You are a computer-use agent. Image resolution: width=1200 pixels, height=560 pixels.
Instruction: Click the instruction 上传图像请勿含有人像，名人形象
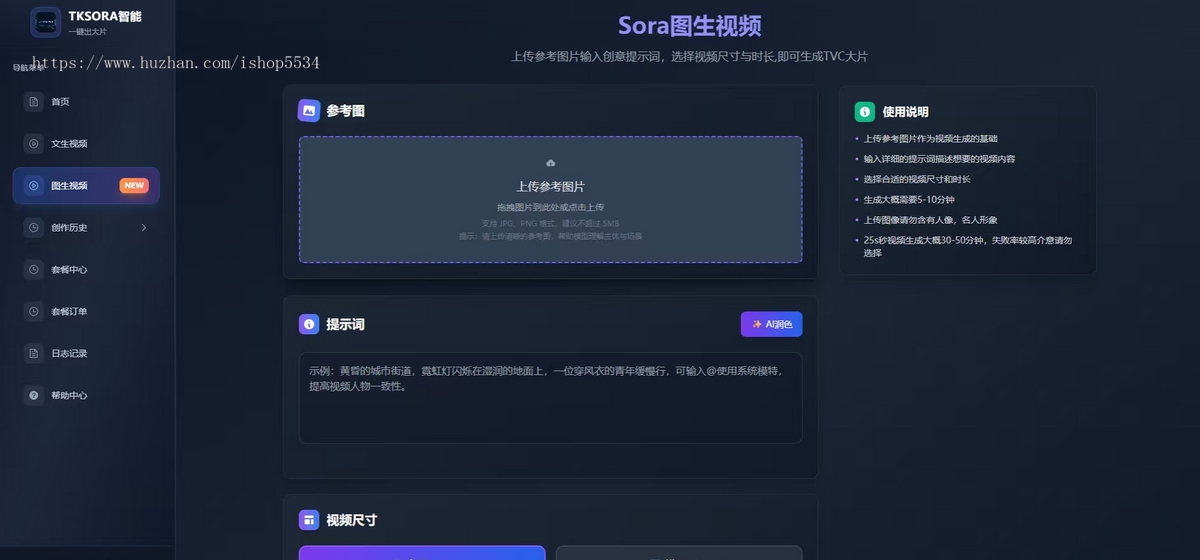930,220
